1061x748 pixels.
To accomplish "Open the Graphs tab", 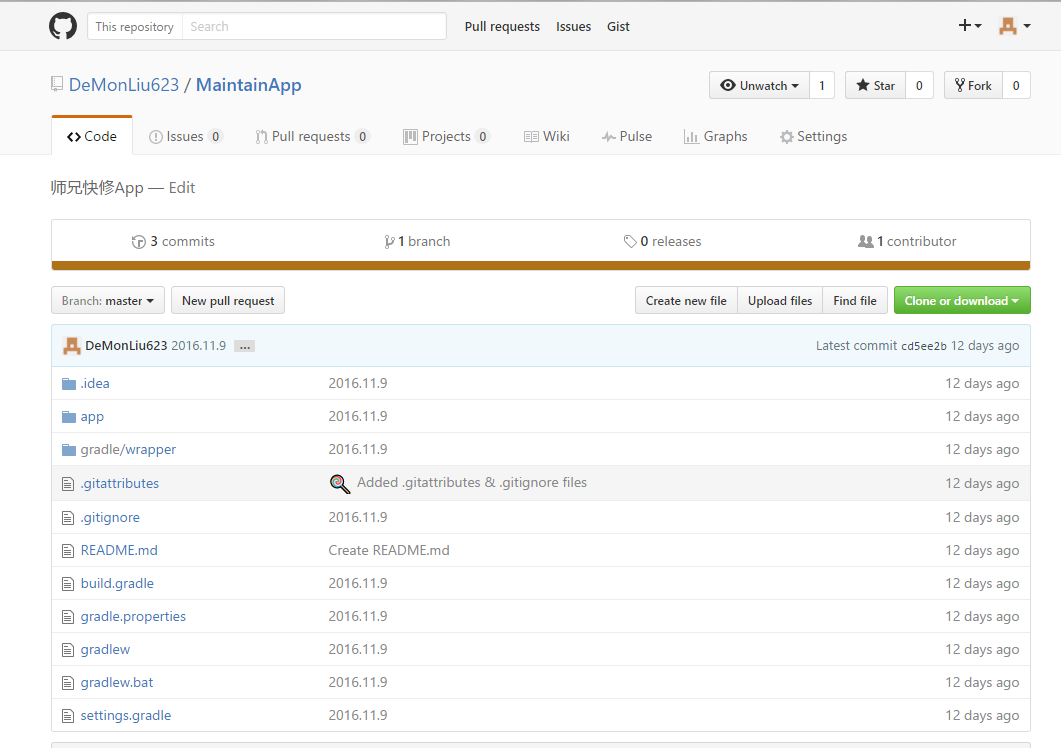I will pyautogui.click(x=715, y=137).
